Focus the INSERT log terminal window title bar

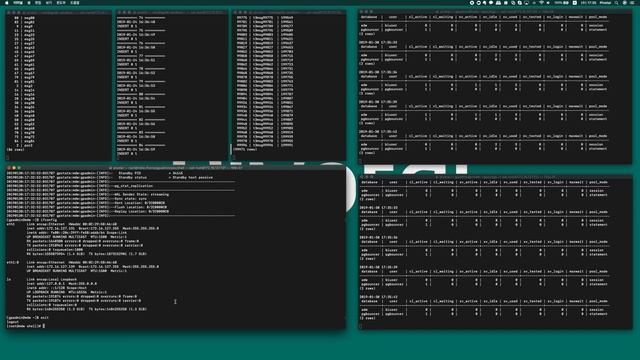point(171,12)
